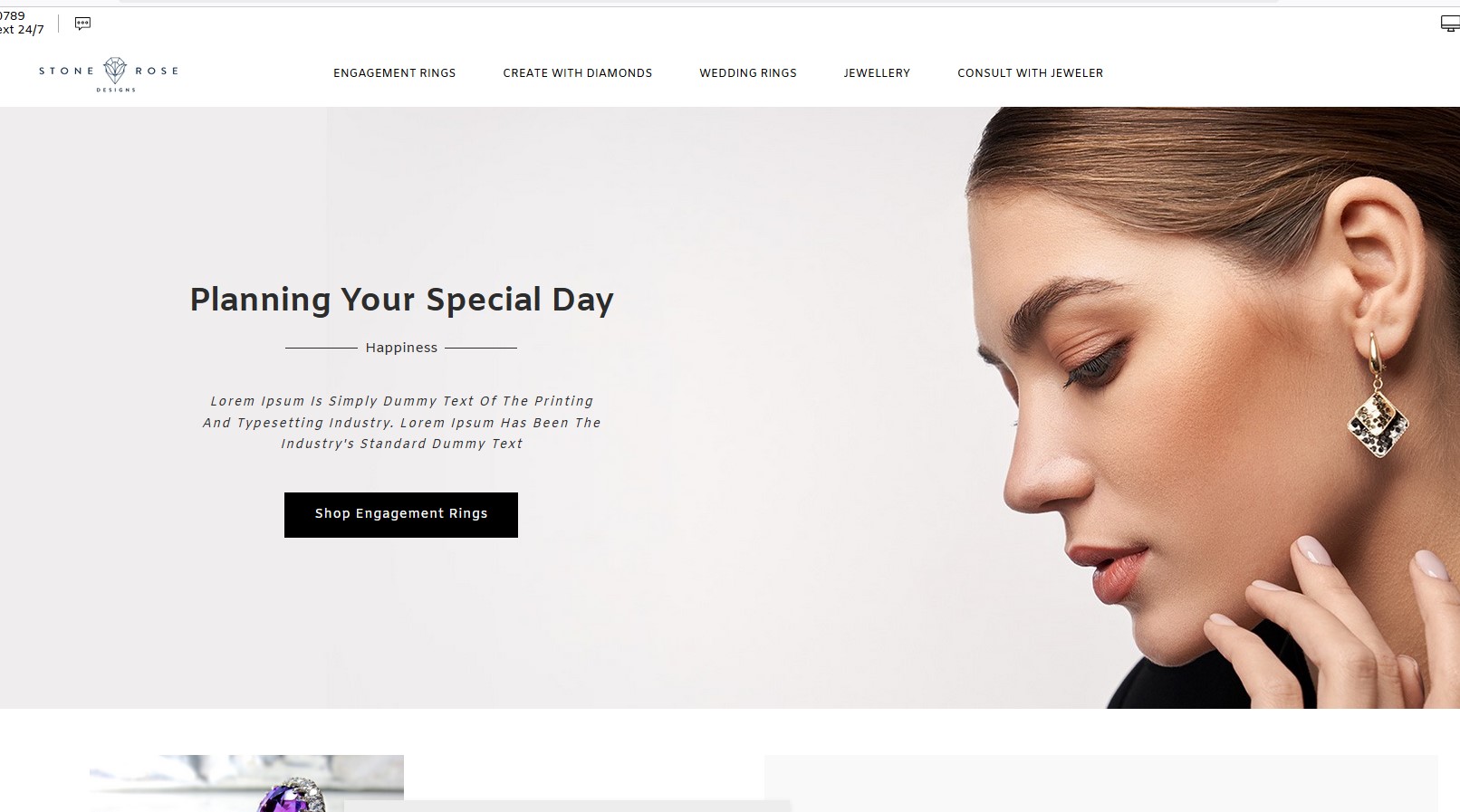This screenshot has height=812, width=1460.
Task: Click the Shop Engagement Rings button
Action: coord(400,514)
